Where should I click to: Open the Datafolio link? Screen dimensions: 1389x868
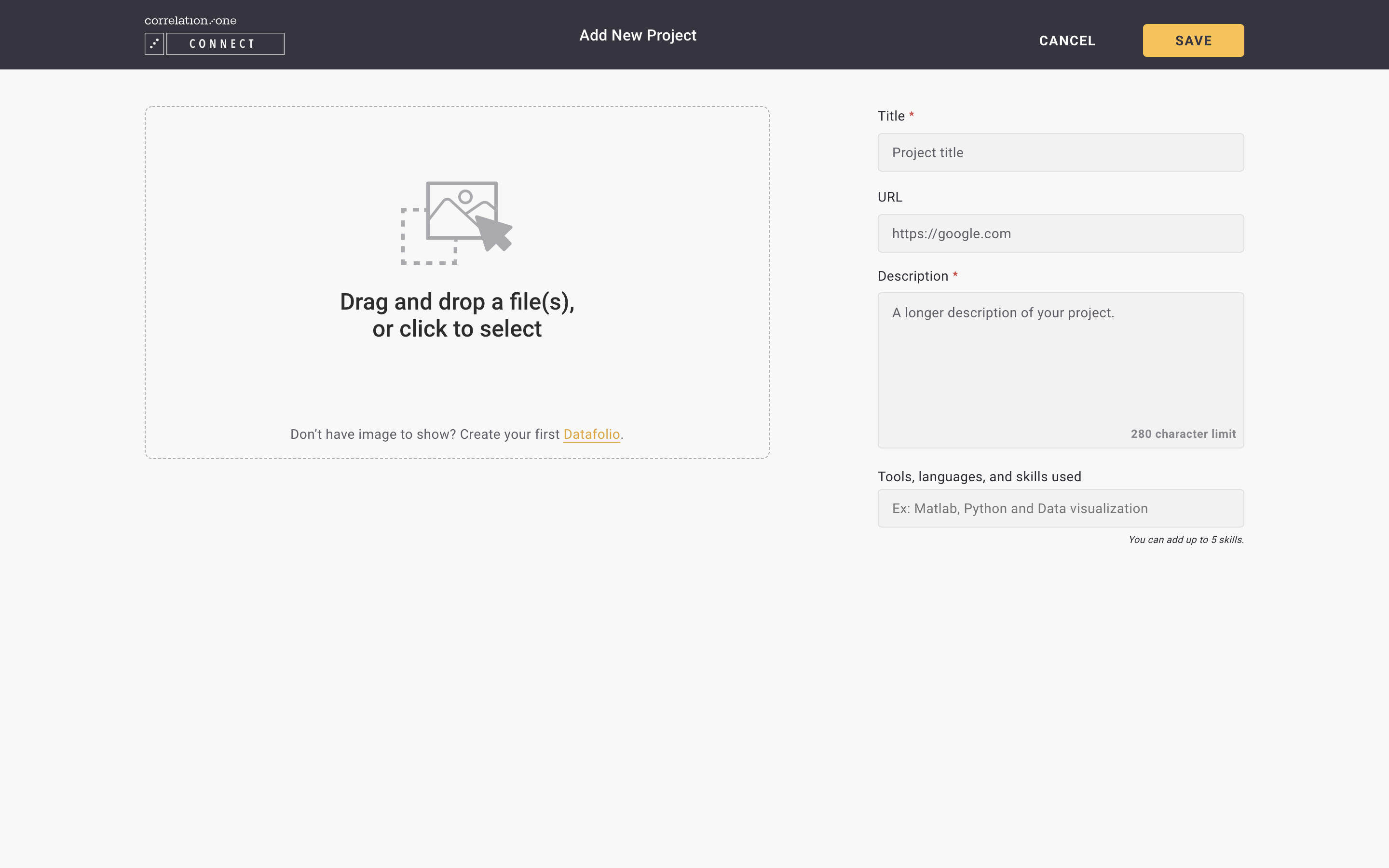point(591,434)
